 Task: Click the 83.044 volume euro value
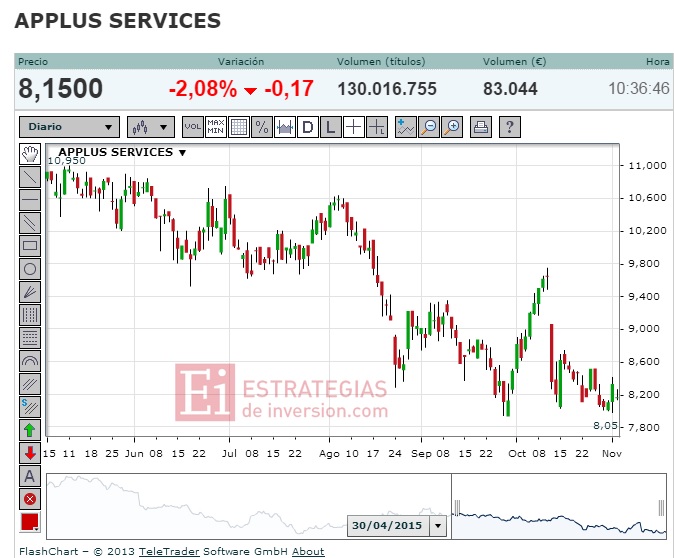pos(510,89)
